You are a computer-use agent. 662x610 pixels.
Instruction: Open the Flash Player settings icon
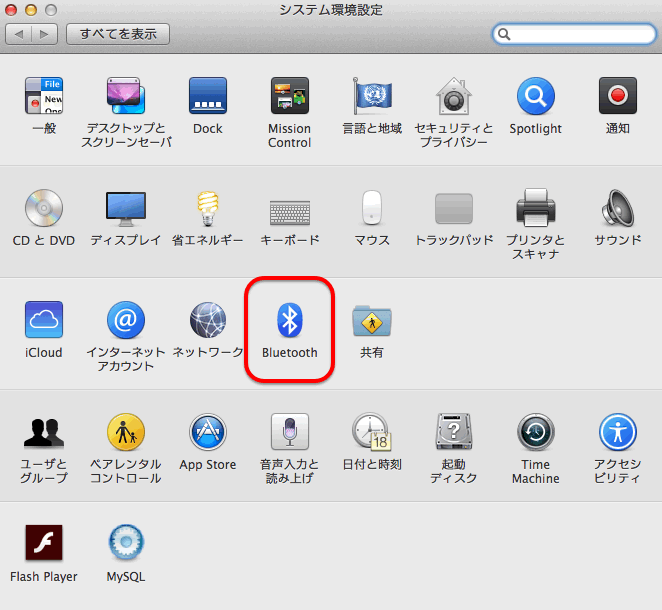[44, 545]
